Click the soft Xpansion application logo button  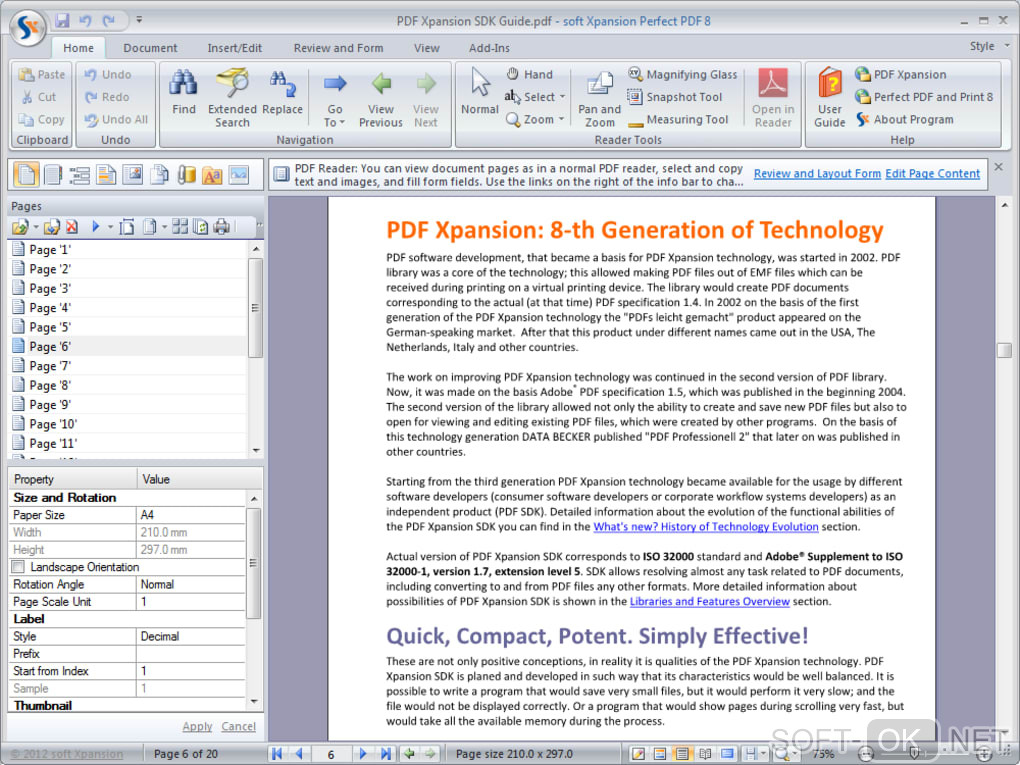pyautogui.click(x=27, y=27)
